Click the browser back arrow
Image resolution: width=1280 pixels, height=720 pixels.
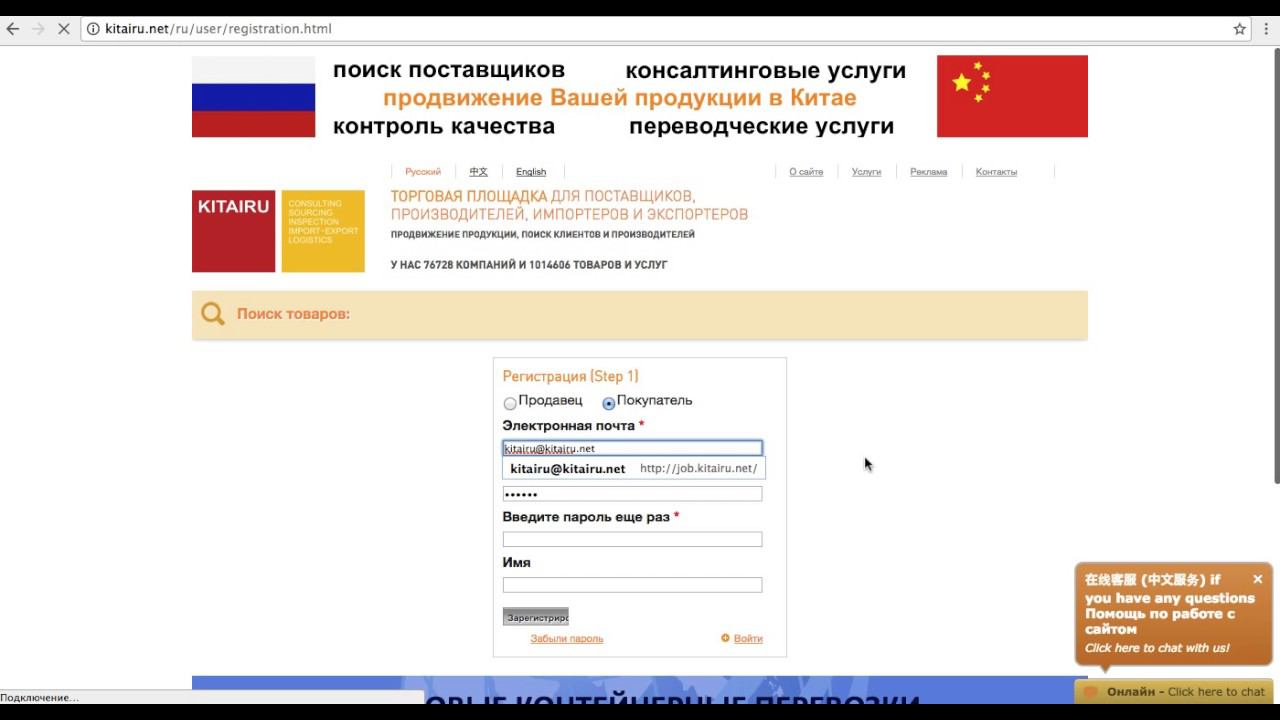click(13, 29)
